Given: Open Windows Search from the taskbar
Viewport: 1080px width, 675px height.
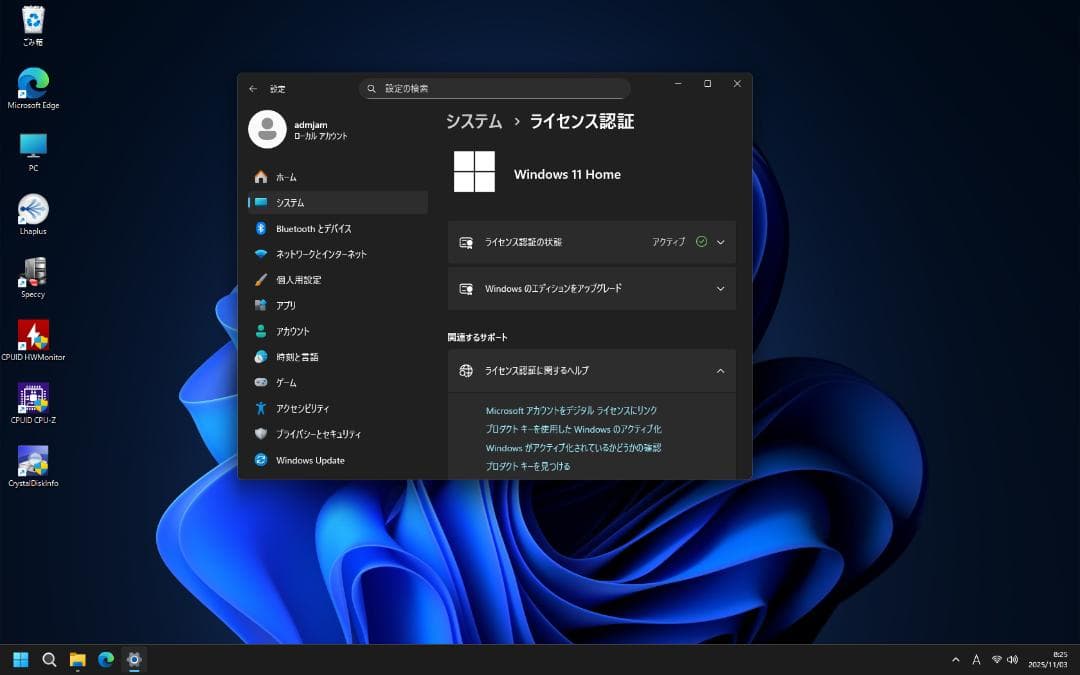Looking at the screenshot, I should pyautogui.click(x=48, y=659).
